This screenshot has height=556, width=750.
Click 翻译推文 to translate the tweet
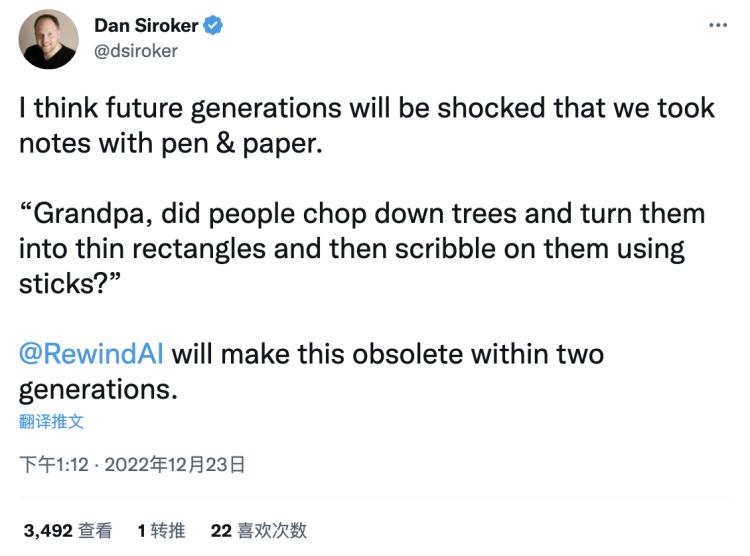[x=52, y=421]
